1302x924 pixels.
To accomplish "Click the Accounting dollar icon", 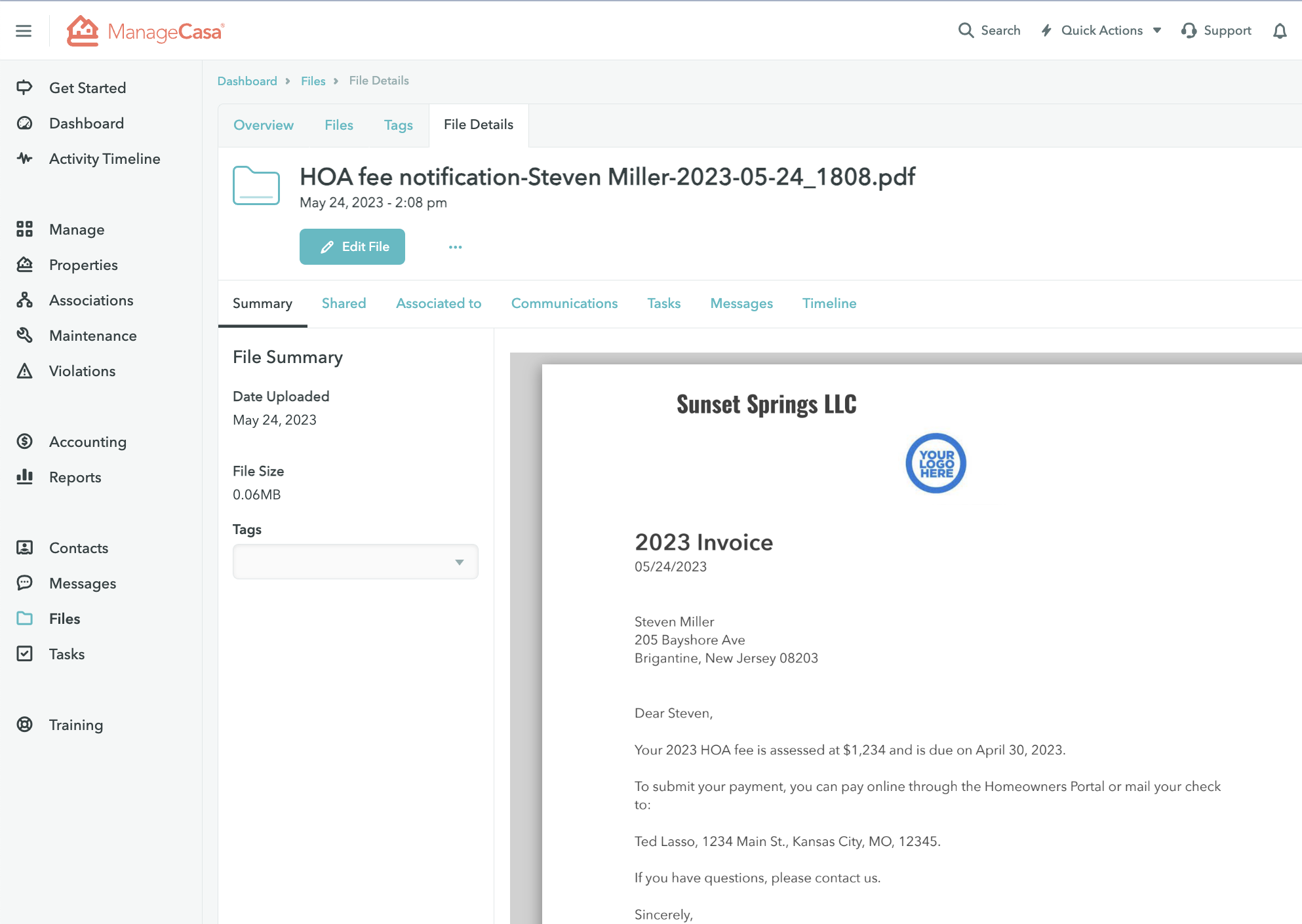I will tap(24, 441).
